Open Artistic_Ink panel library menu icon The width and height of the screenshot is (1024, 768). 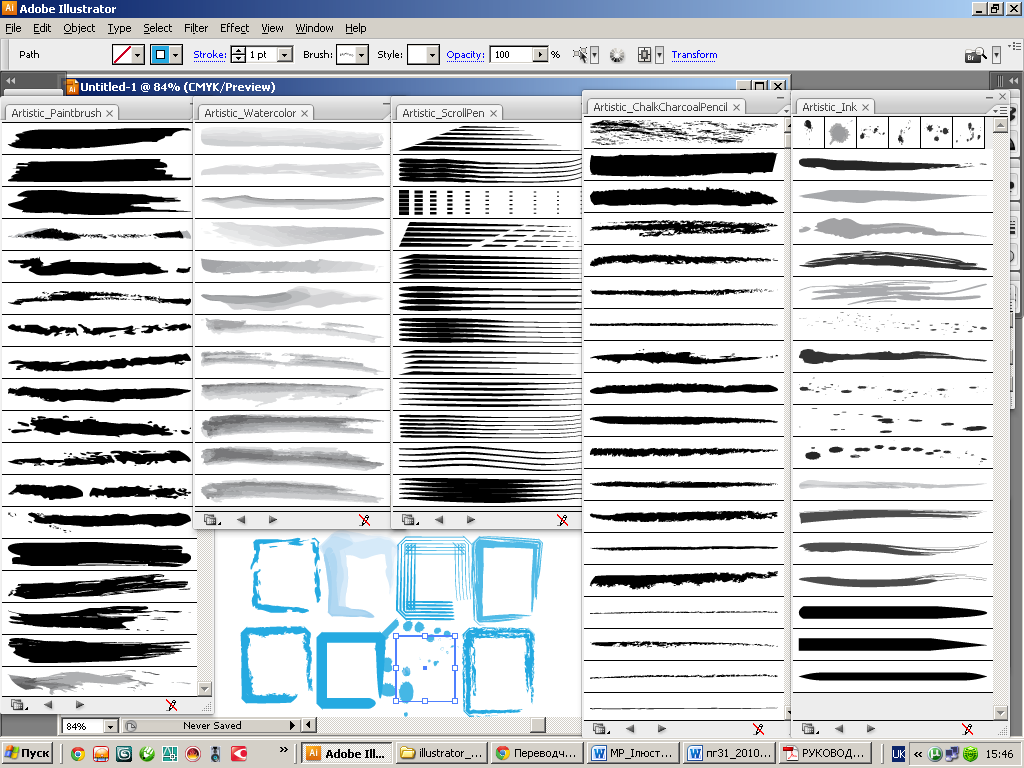coord(810,728)
